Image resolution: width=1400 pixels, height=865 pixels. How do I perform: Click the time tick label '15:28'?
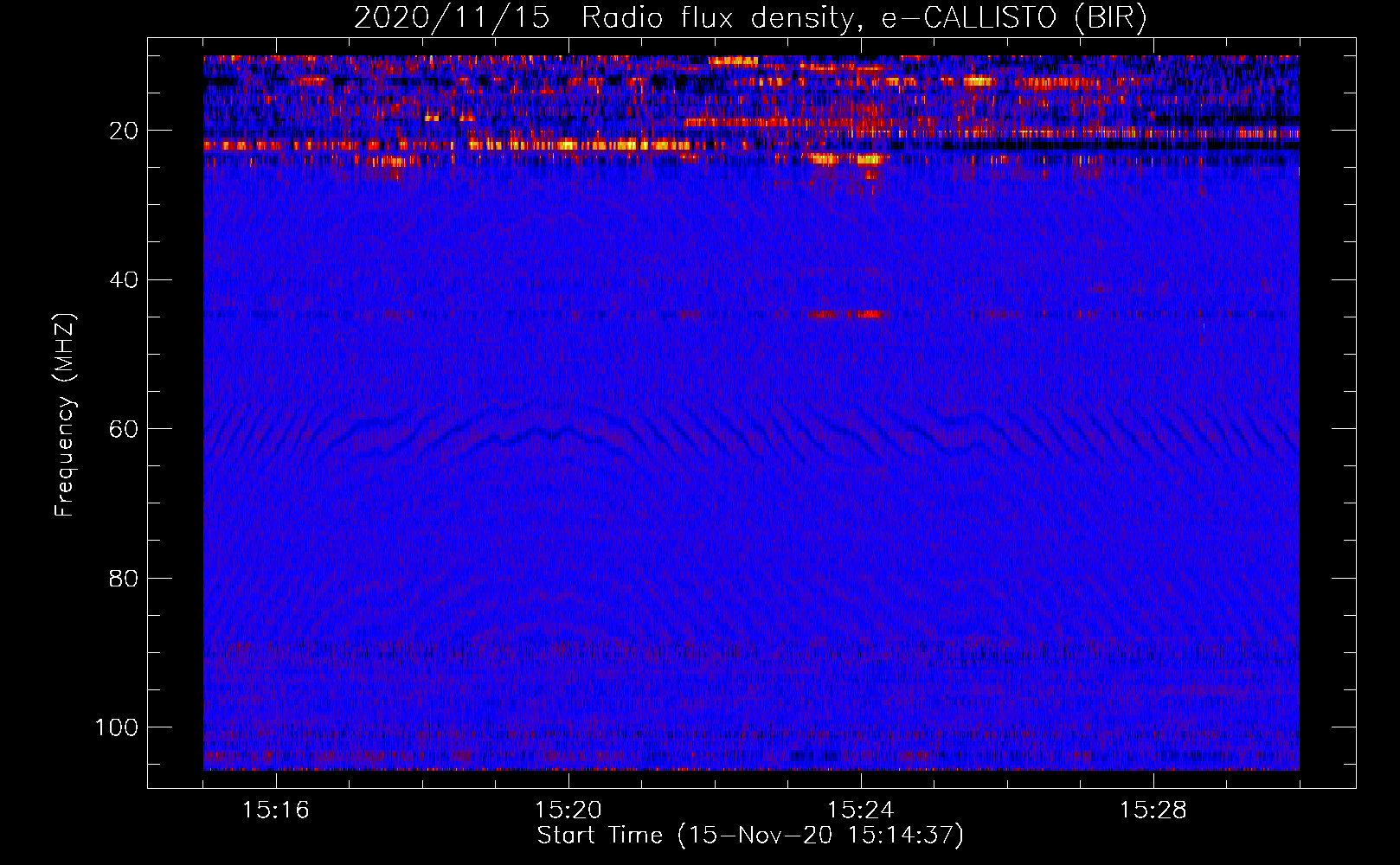point(1153,811)
